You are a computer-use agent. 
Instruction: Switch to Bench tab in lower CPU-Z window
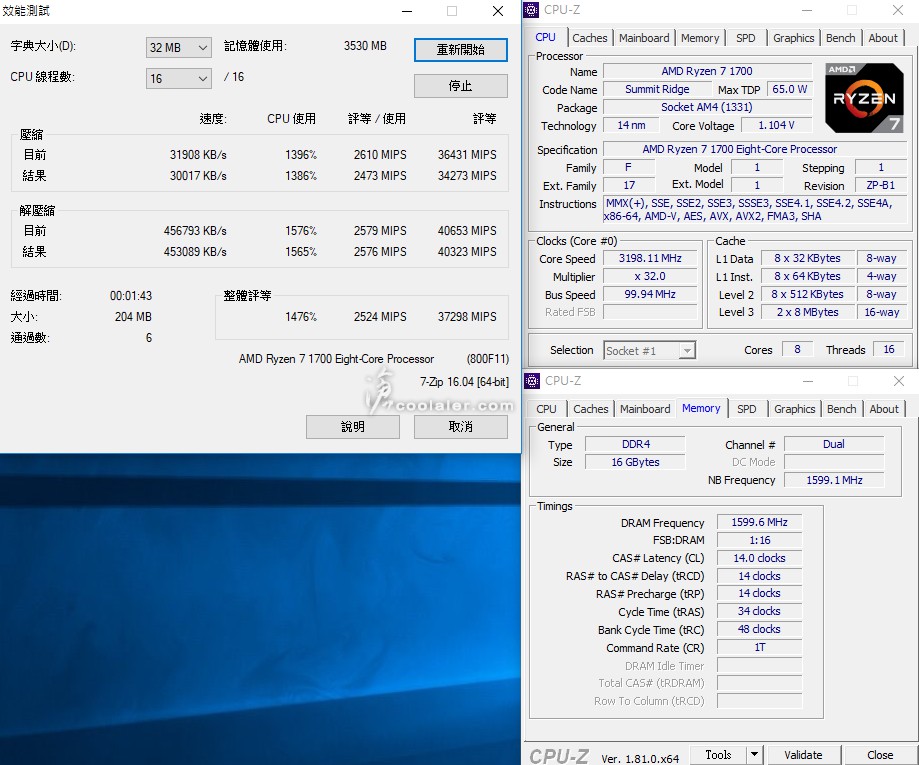tap(842, 409)
